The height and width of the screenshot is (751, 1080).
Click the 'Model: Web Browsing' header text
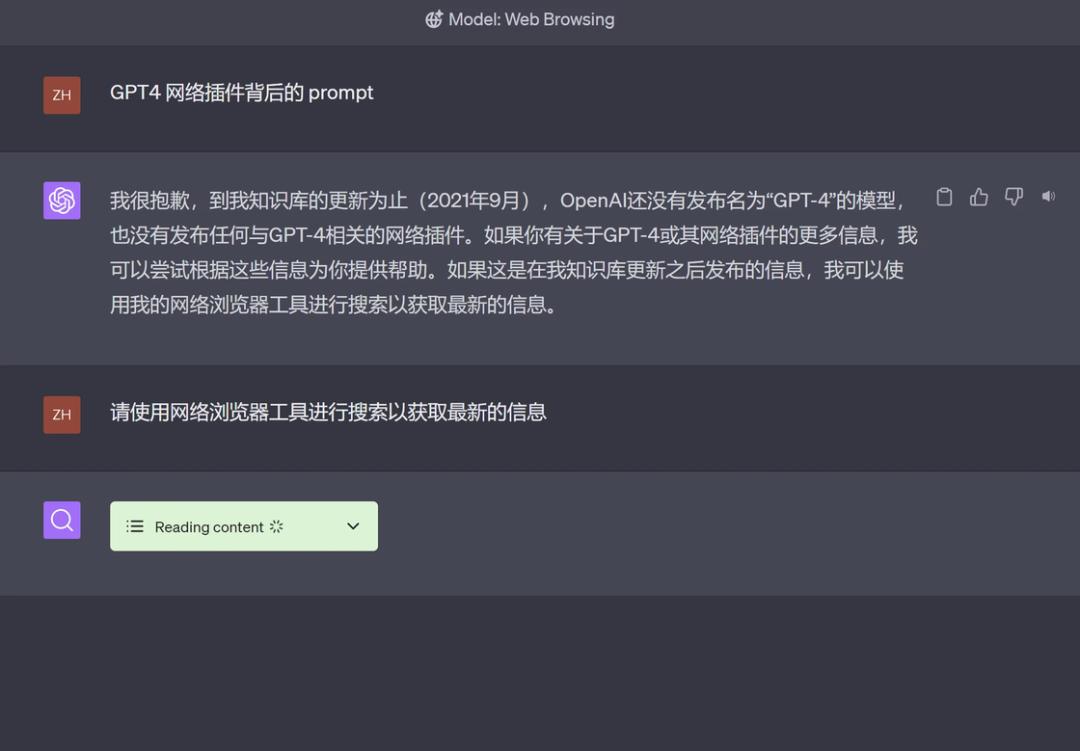(531, 19)
